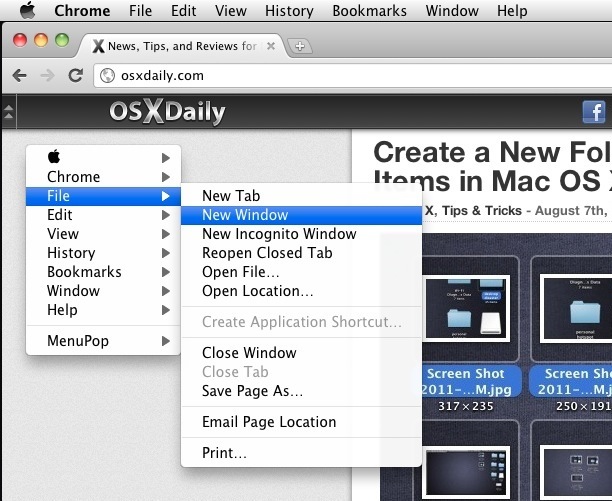Open the Edit menu in the menu bar
This screenshot has width=612, height=501.
[183, 11]
